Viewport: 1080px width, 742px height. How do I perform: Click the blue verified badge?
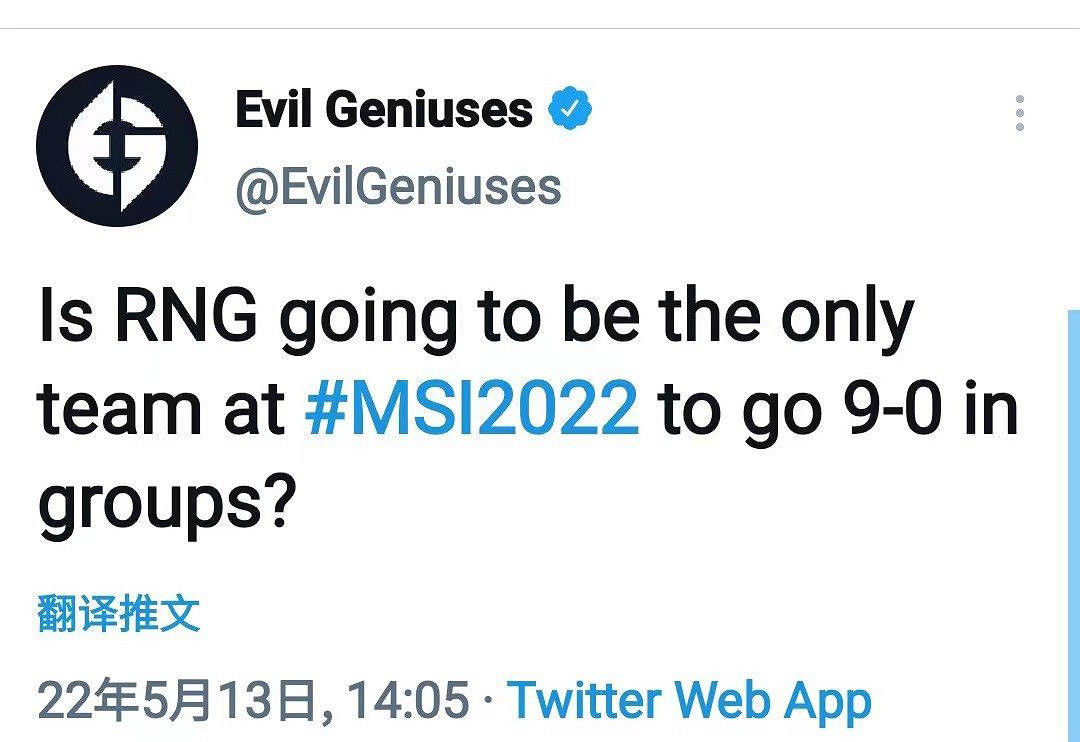[570, 110]
